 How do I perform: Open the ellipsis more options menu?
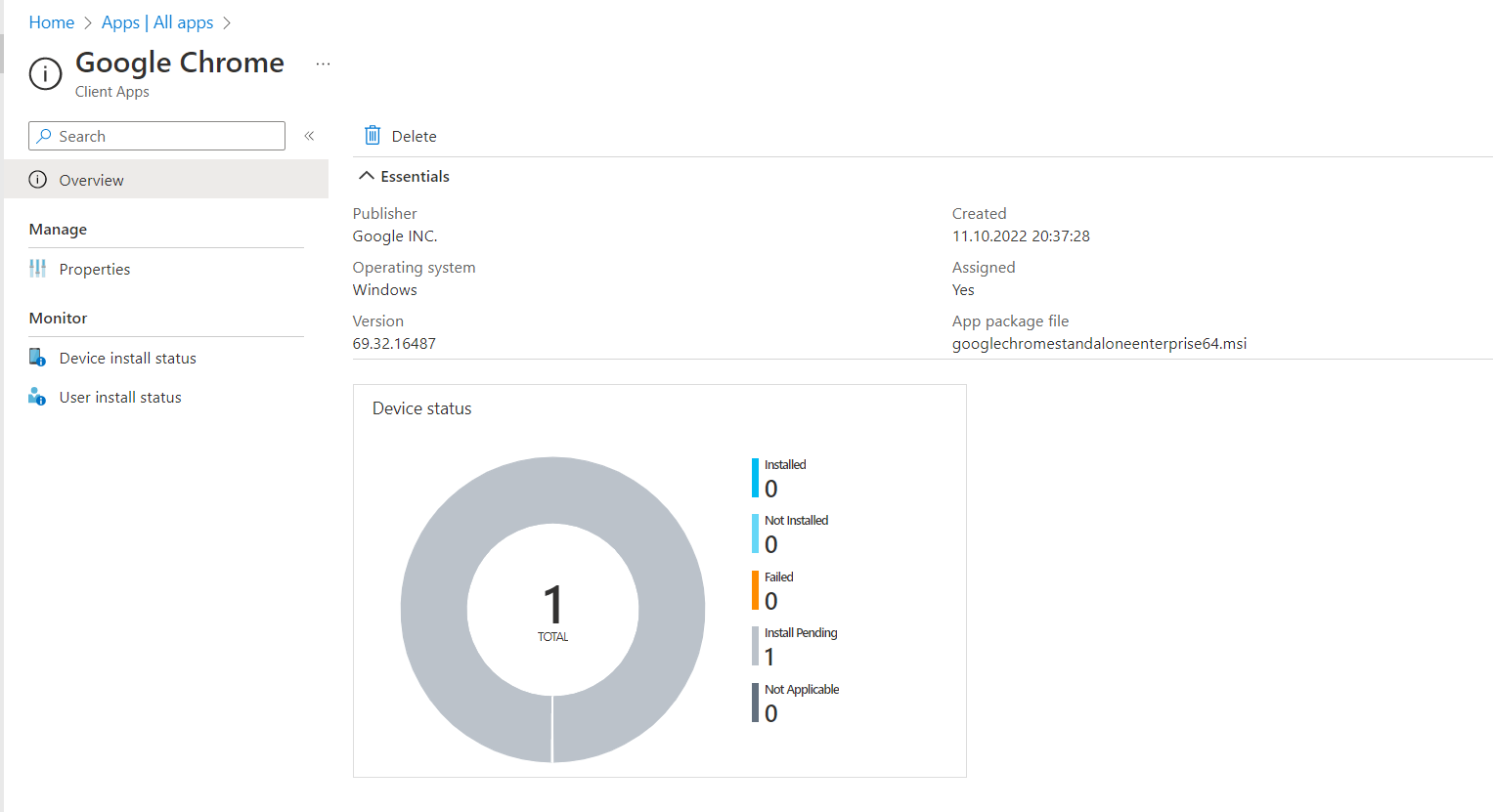(324, 64)
